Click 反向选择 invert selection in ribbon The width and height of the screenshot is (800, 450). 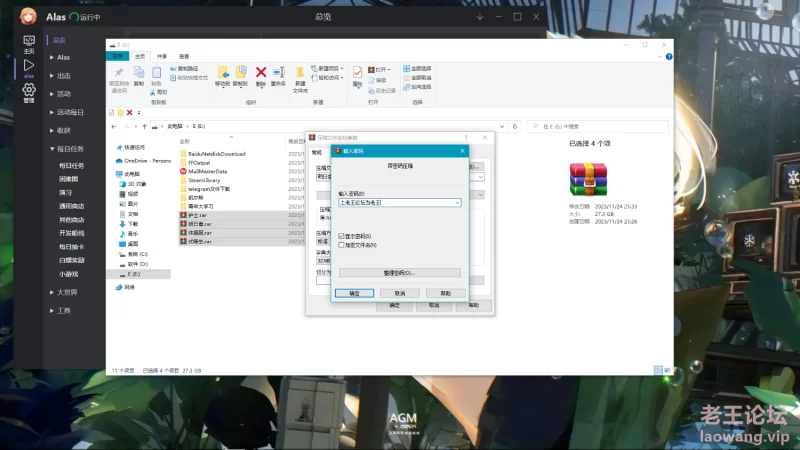(417, 87)
